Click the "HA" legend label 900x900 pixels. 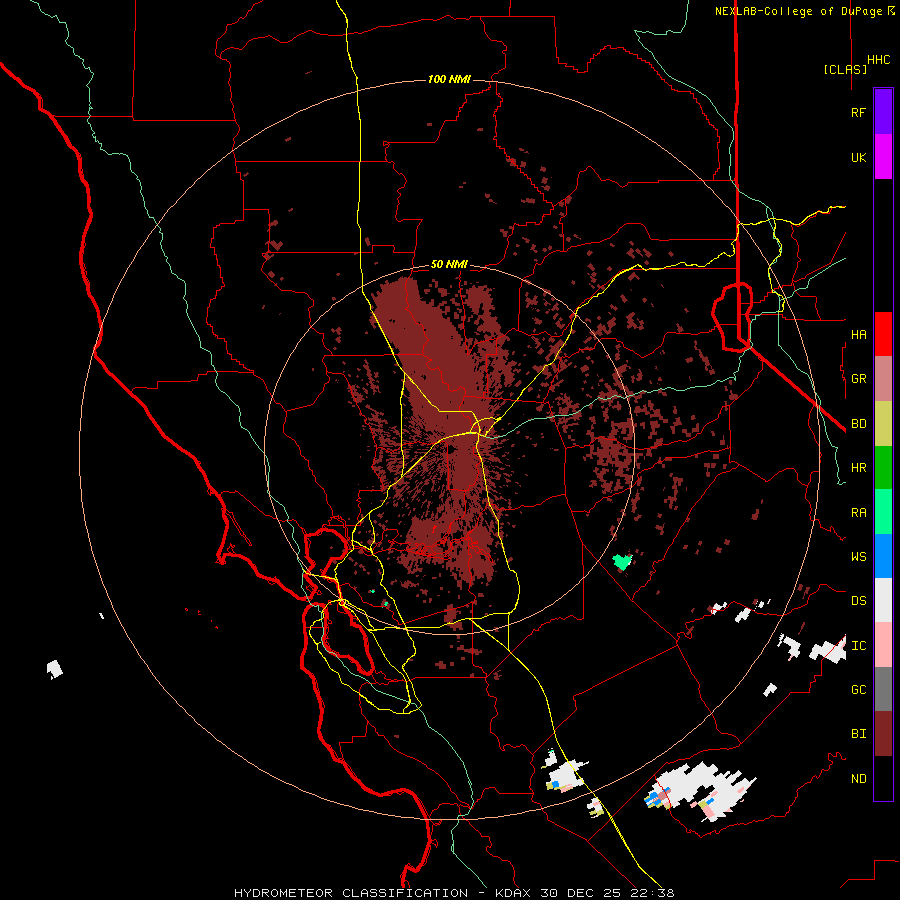[x=859, y=334]
